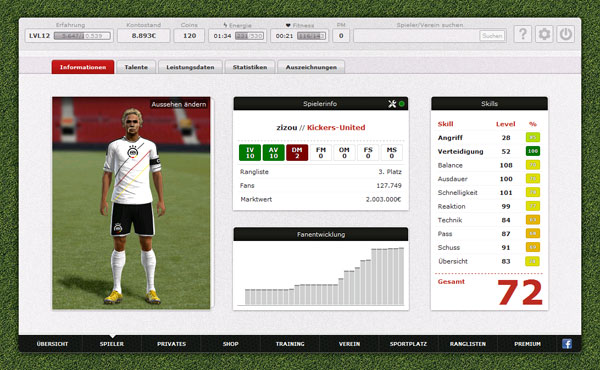This screenshot has width=600, height=370.
Task: Open the Leistungsdaten tab
Action: pos(190,67)
